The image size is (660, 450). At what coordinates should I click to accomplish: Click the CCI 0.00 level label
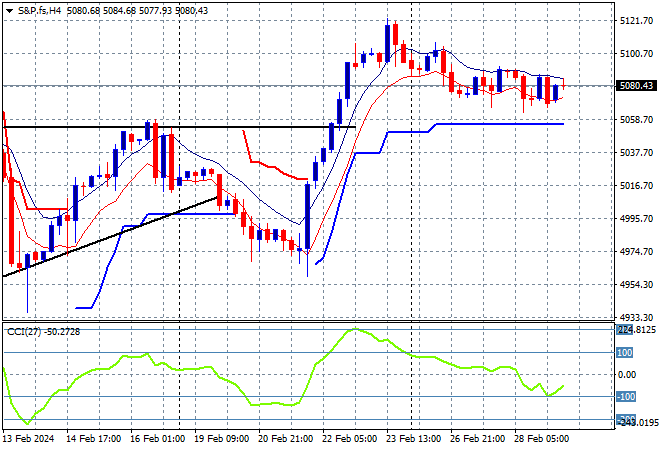coord(625,374)
